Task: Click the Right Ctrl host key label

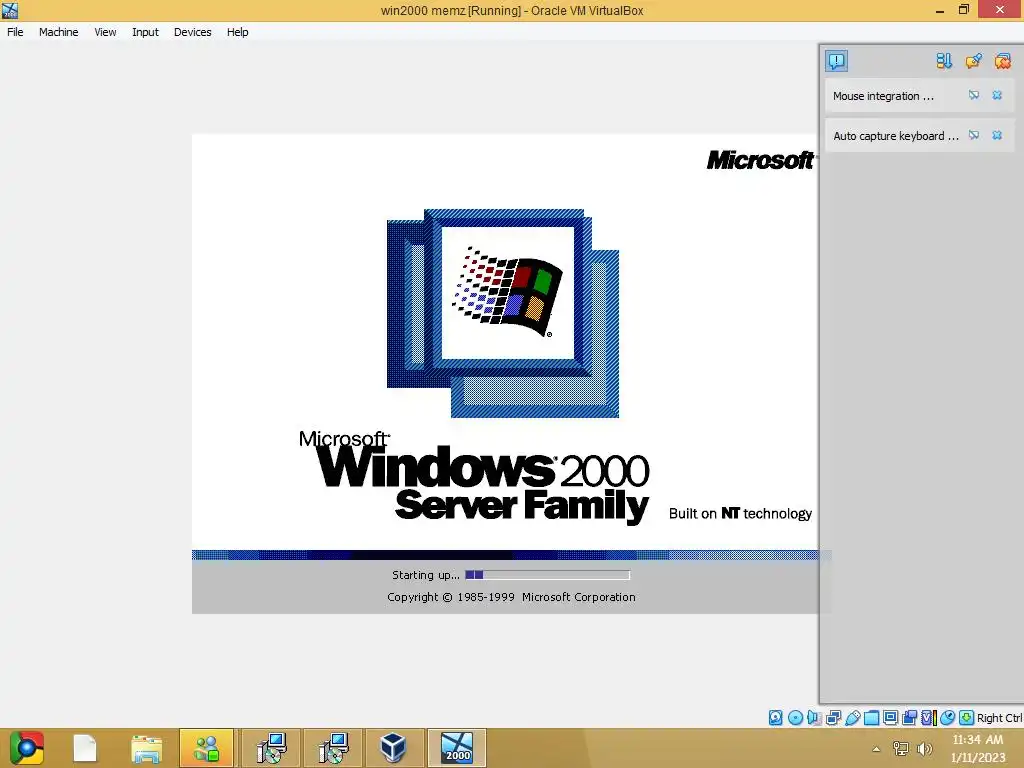Action: click(999, 718)
